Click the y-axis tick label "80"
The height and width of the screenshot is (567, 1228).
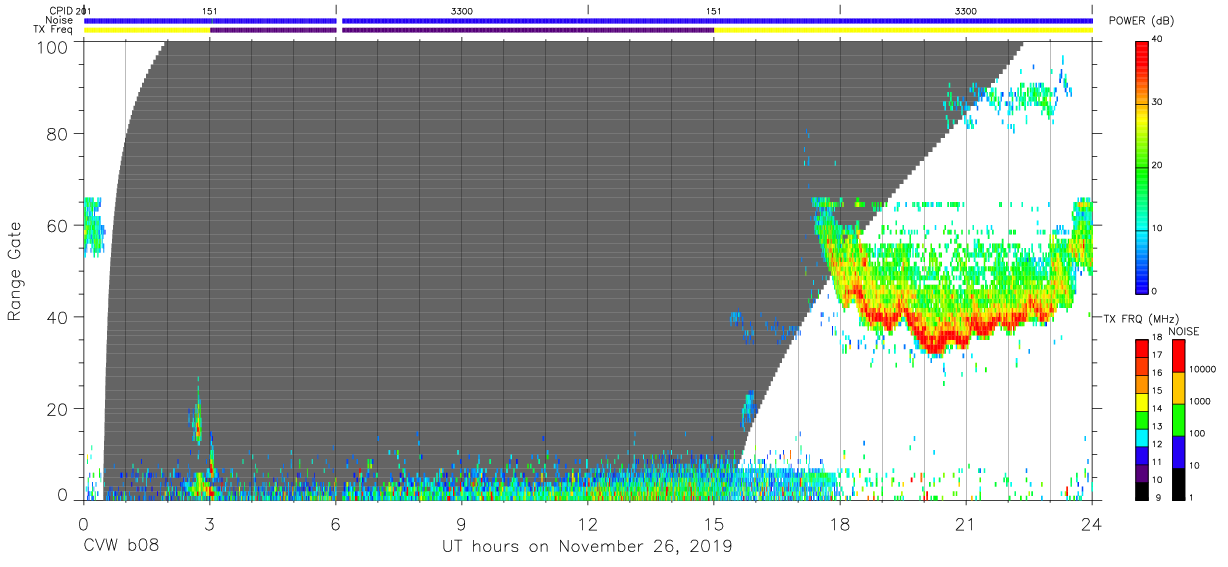point(59,134)
